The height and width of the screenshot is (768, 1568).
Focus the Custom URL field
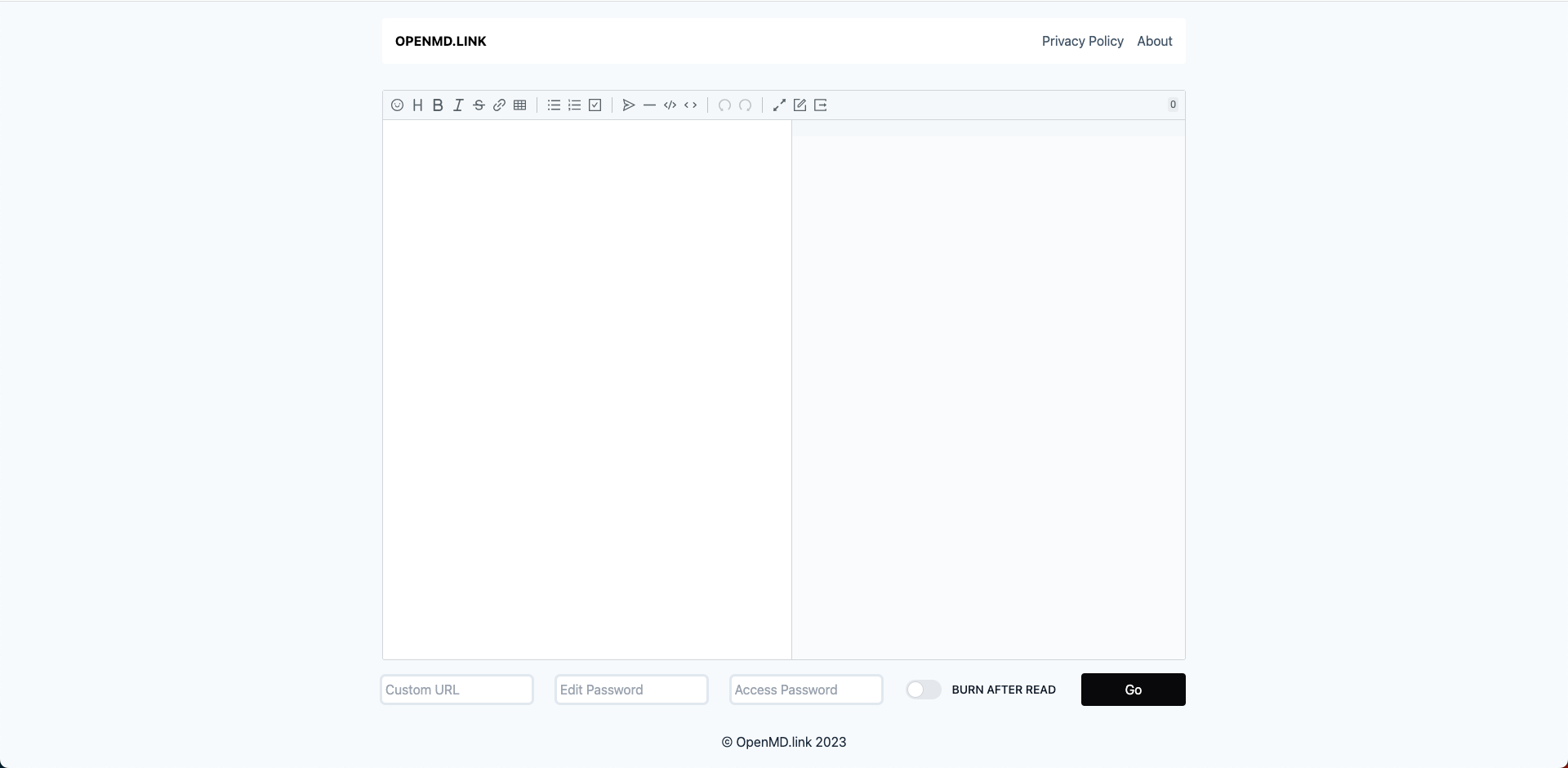[457, 690]
